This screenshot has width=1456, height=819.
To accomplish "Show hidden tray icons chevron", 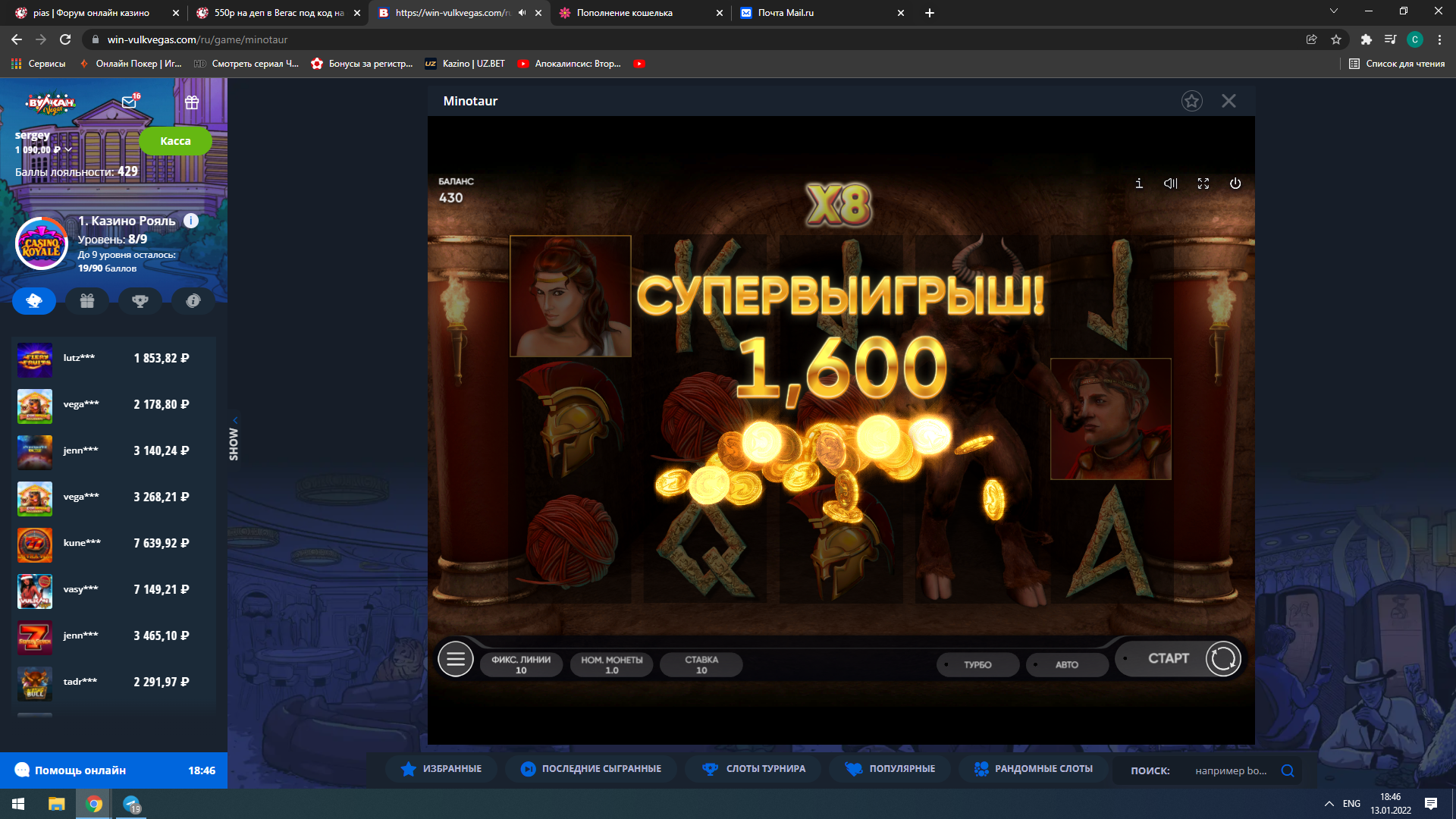I will click(x=1329, y=804).
